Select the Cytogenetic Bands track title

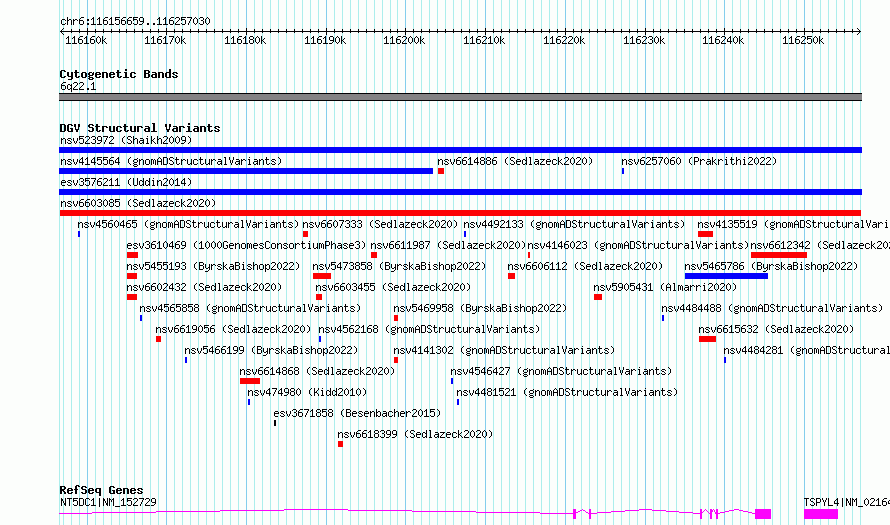(119, 74)
